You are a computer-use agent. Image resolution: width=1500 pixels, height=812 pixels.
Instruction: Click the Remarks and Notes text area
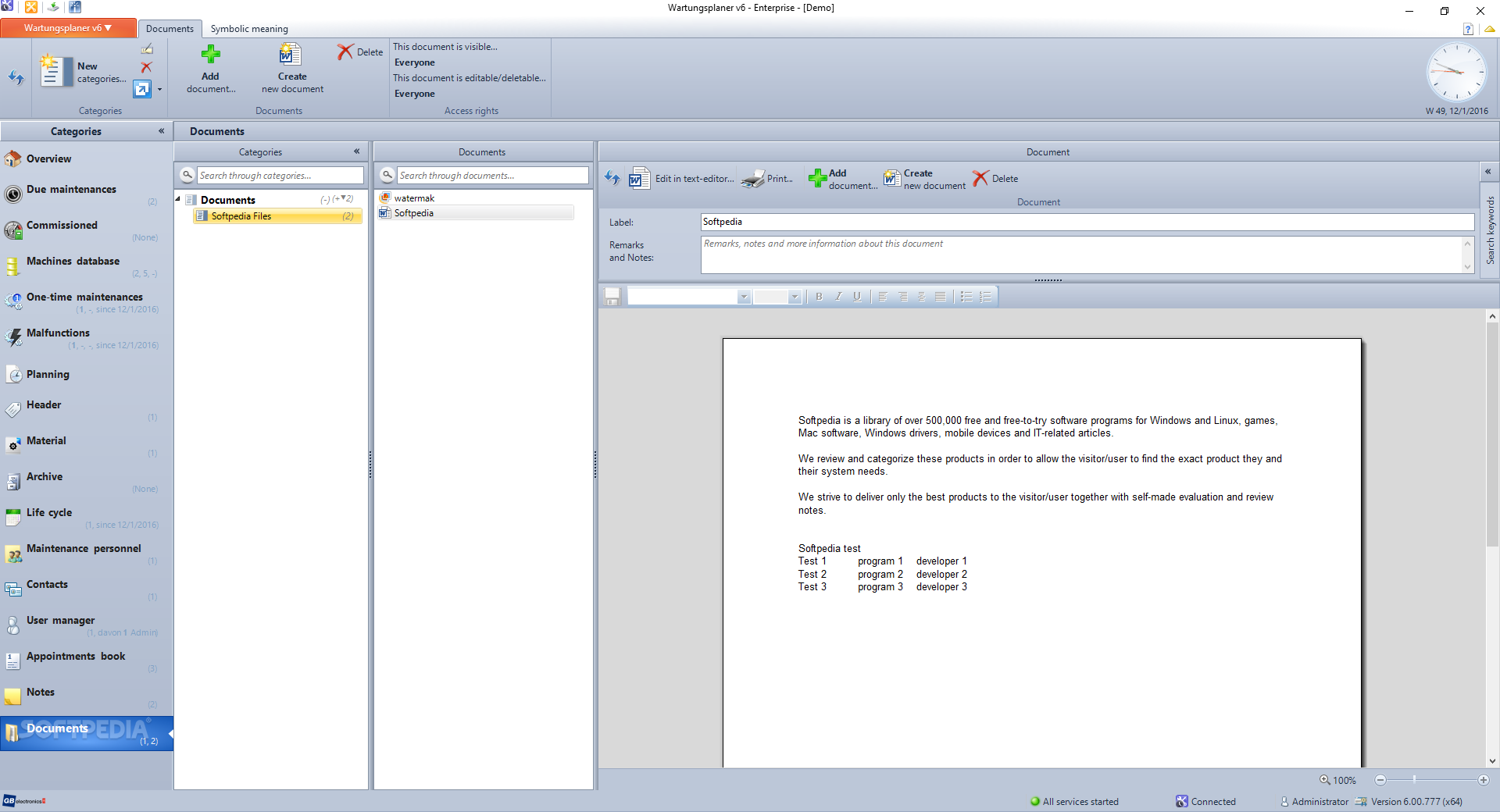pyautogui.click(x=1082, y=255)
